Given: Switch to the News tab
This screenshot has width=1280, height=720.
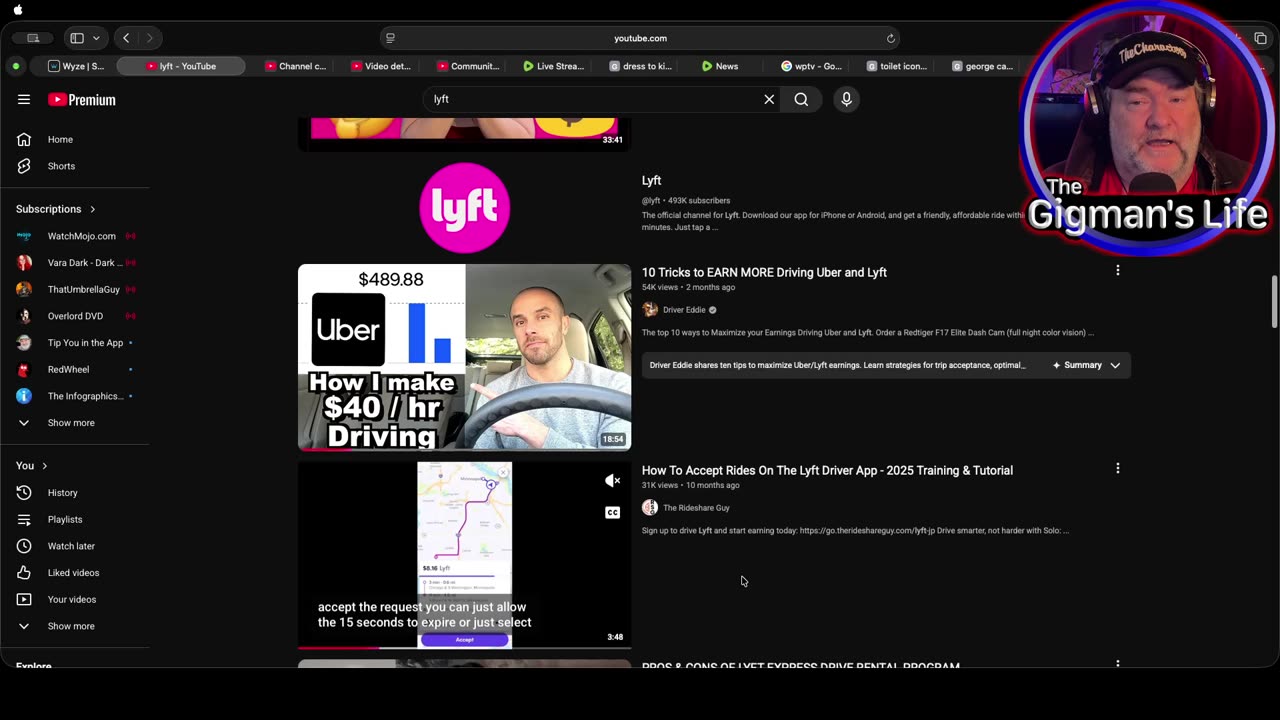Looking at the screenshot, I should (x=720, y=66).
